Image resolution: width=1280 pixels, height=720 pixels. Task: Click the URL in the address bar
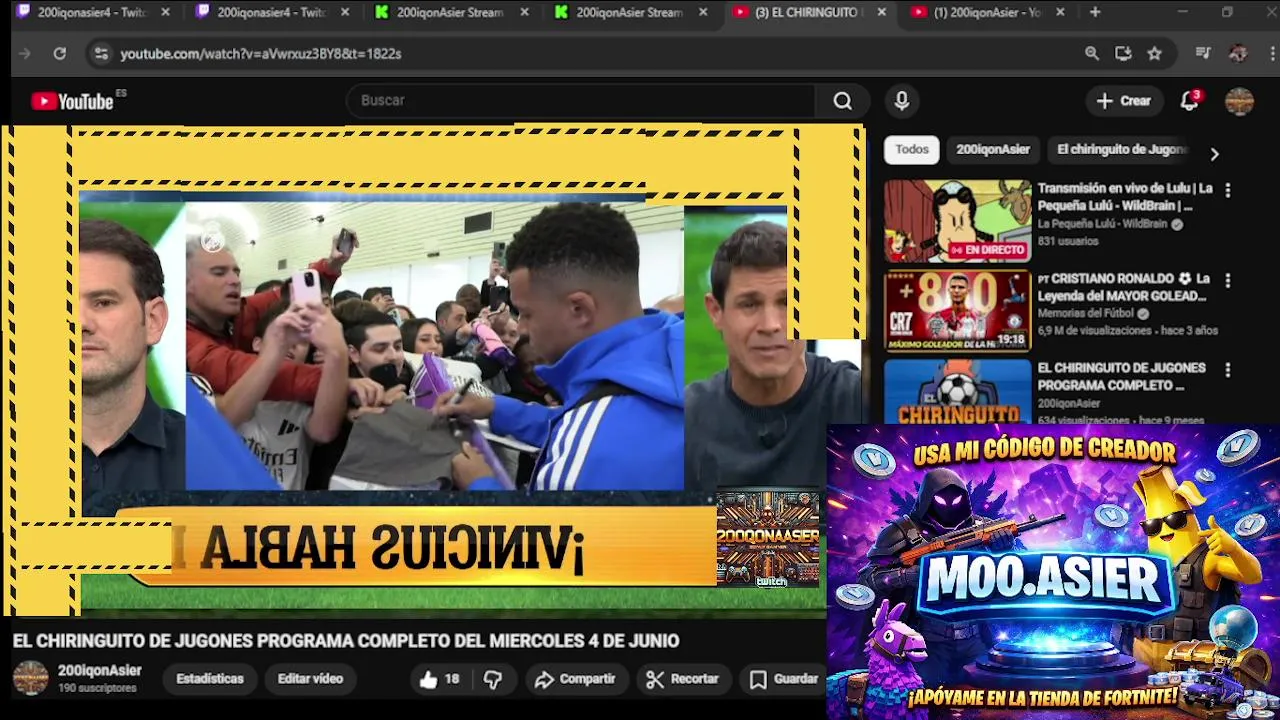pyautogui.click(x=261, y=54)
